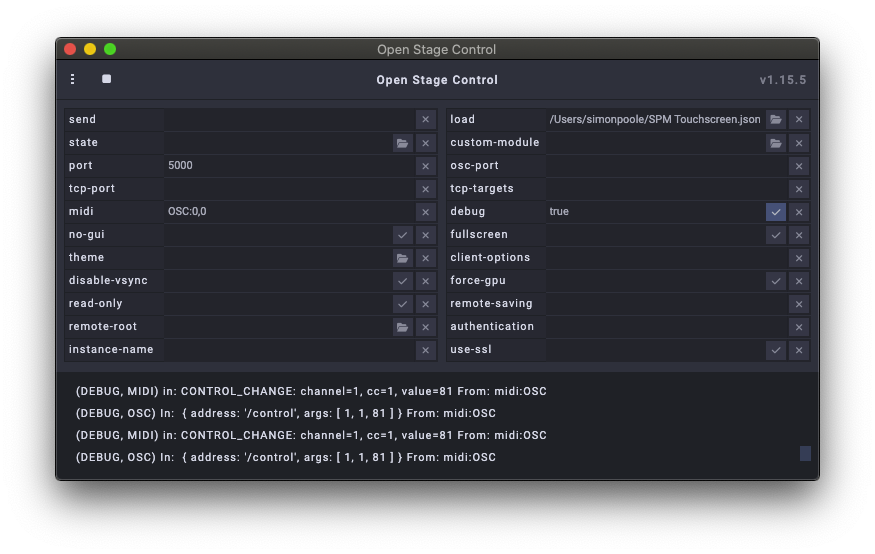
Task: Click the 'true' debug value
Action: point(559,211)
